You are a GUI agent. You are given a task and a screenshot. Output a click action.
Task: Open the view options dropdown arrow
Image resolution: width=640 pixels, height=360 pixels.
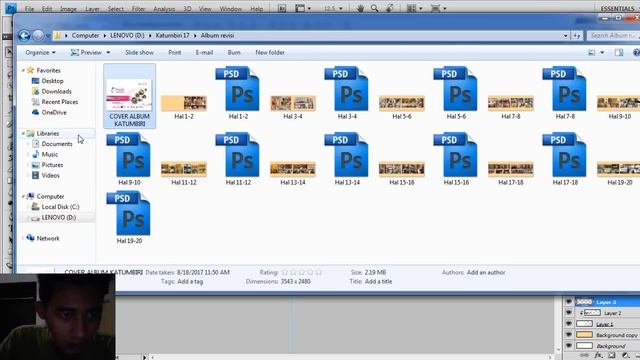click(x=602, y=53)
